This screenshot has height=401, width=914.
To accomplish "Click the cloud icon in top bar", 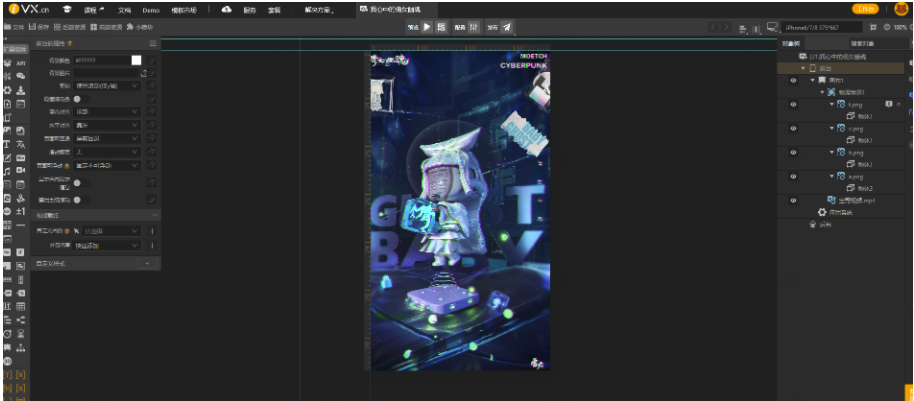I will point(227,10).
